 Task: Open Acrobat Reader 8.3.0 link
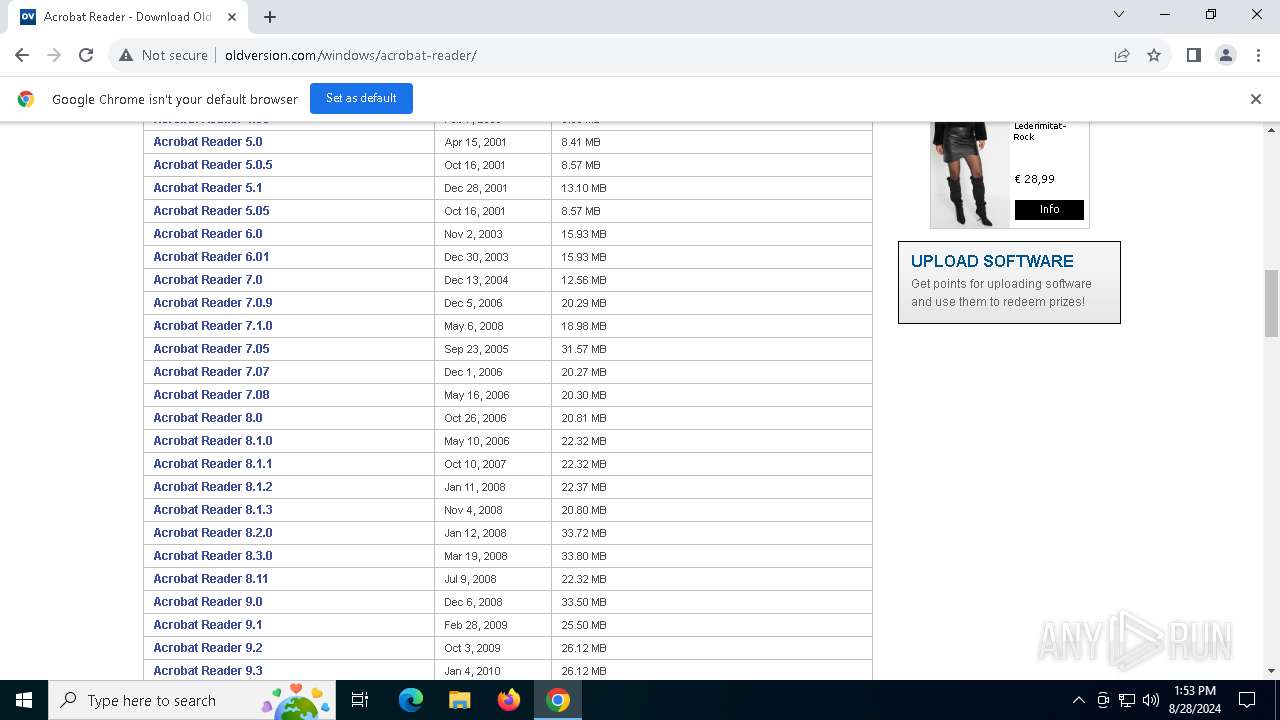(213, 556)
